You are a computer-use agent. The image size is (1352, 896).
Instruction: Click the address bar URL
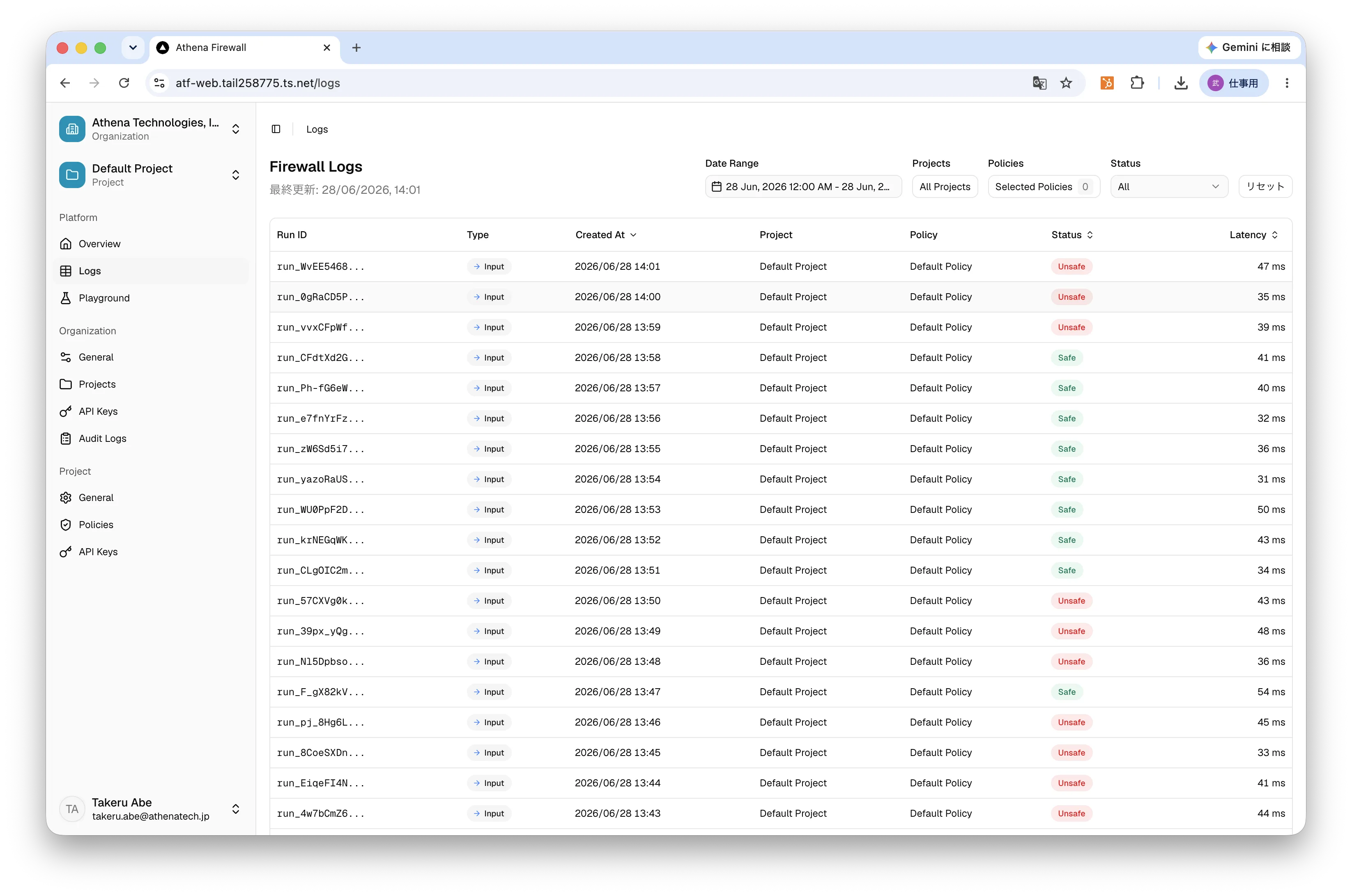[258, 83]
